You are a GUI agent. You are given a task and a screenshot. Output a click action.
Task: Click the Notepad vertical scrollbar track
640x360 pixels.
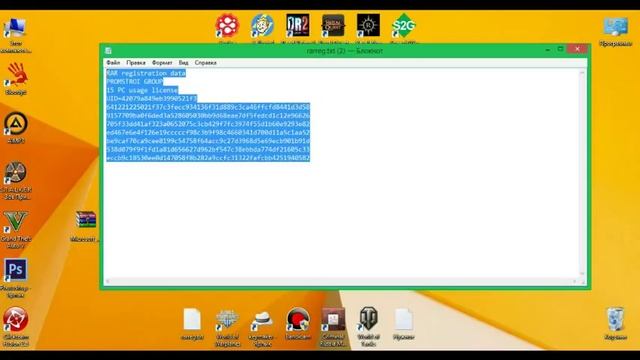582,173
